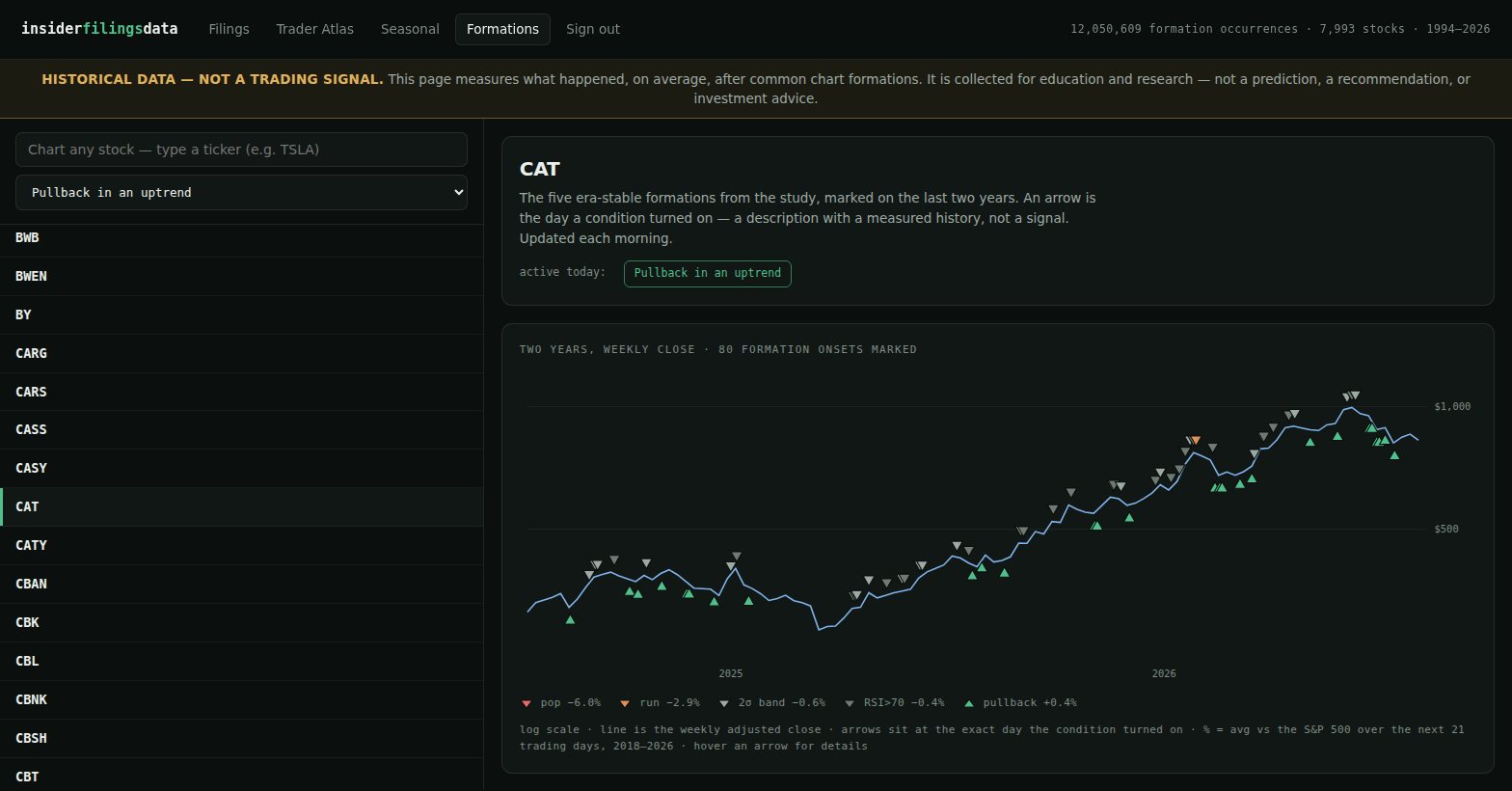The height and width of the screenshot is (791, 1512).
Task: Click Sign out
Action: (593, 29)
